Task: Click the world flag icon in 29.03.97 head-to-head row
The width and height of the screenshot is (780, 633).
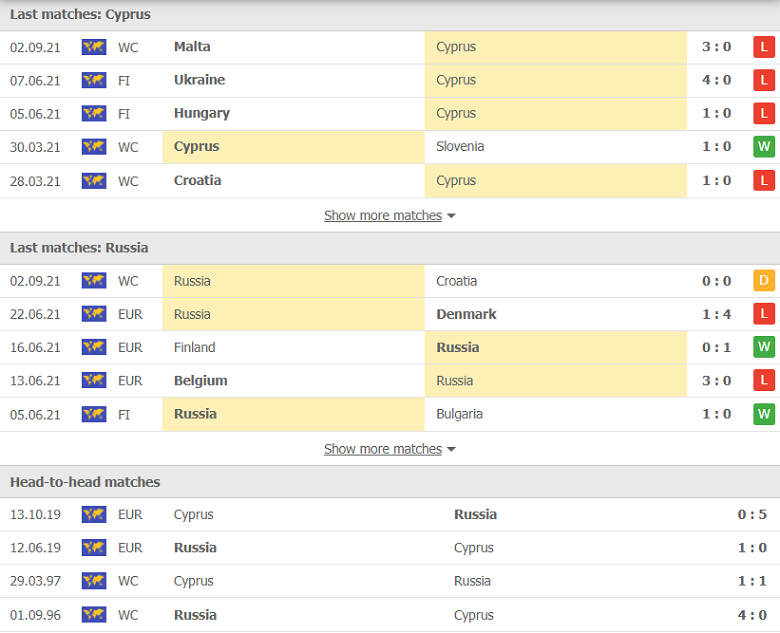Action: pyautogui.click(x=94, y=581)
